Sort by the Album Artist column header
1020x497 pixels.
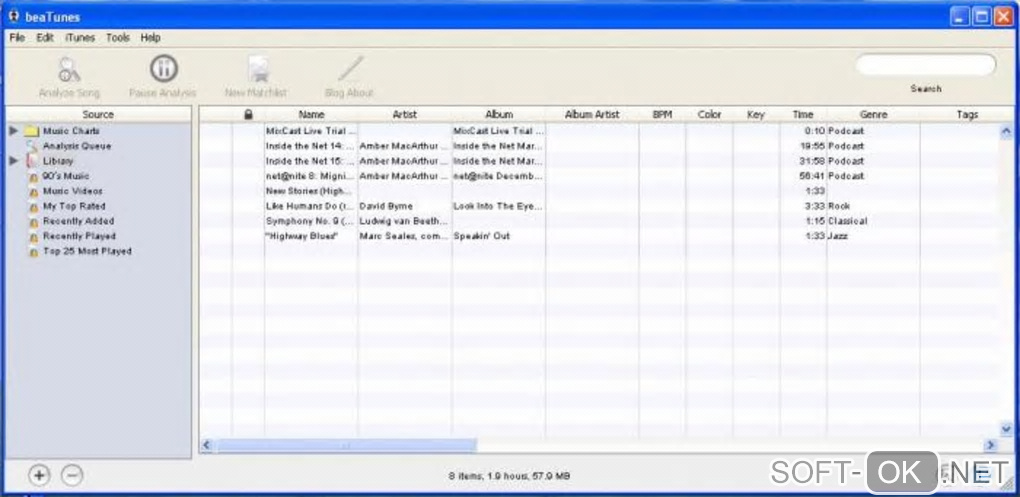tap(592, 114)
